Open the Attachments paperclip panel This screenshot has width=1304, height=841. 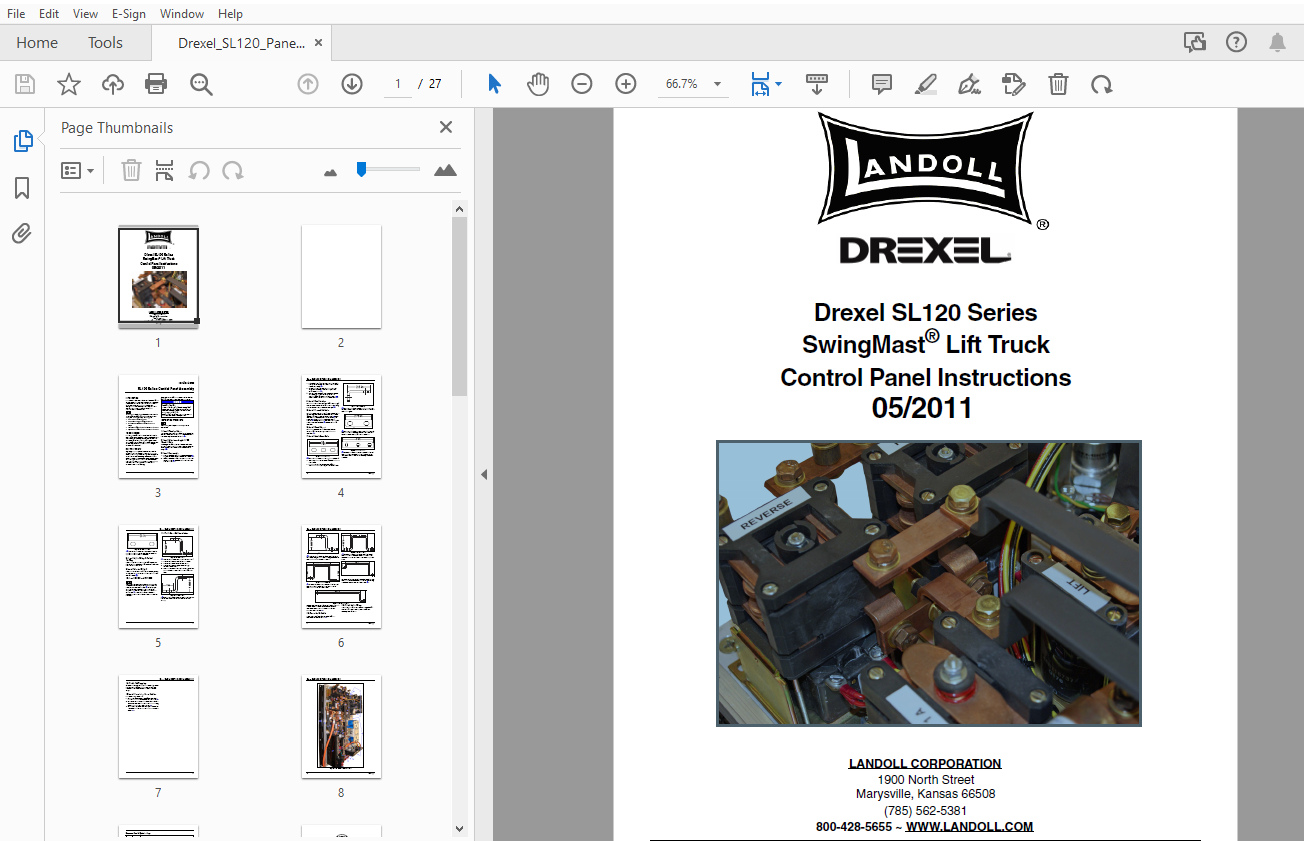tap(22, 234)
